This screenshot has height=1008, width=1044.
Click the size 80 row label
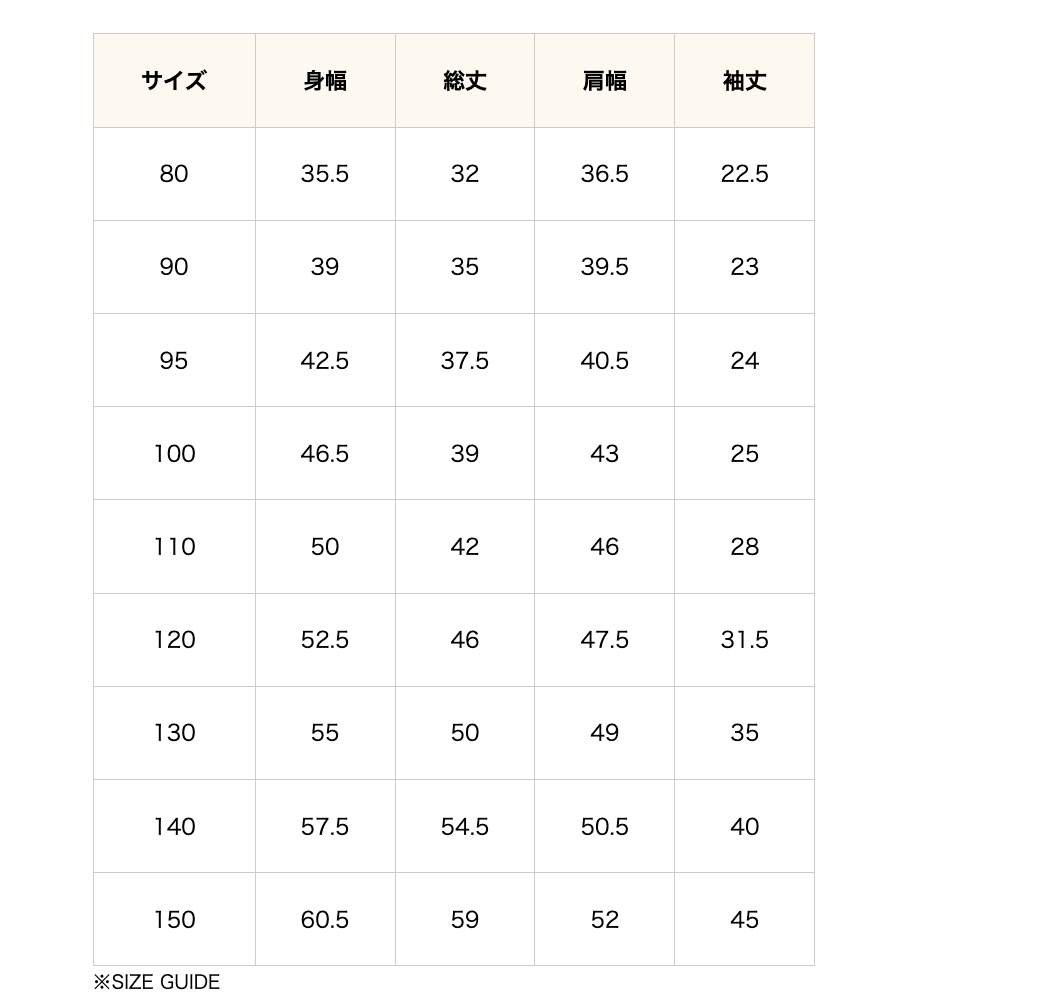174,174
